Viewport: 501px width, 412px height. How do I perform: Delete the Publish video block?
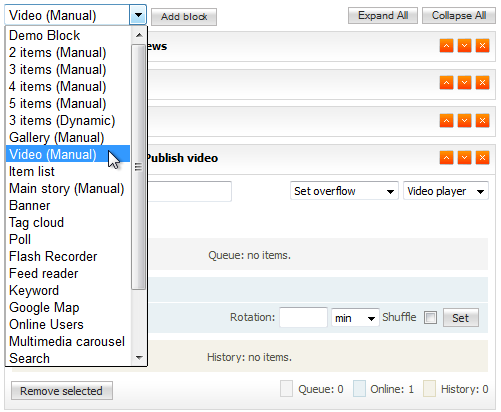point(482,158)
